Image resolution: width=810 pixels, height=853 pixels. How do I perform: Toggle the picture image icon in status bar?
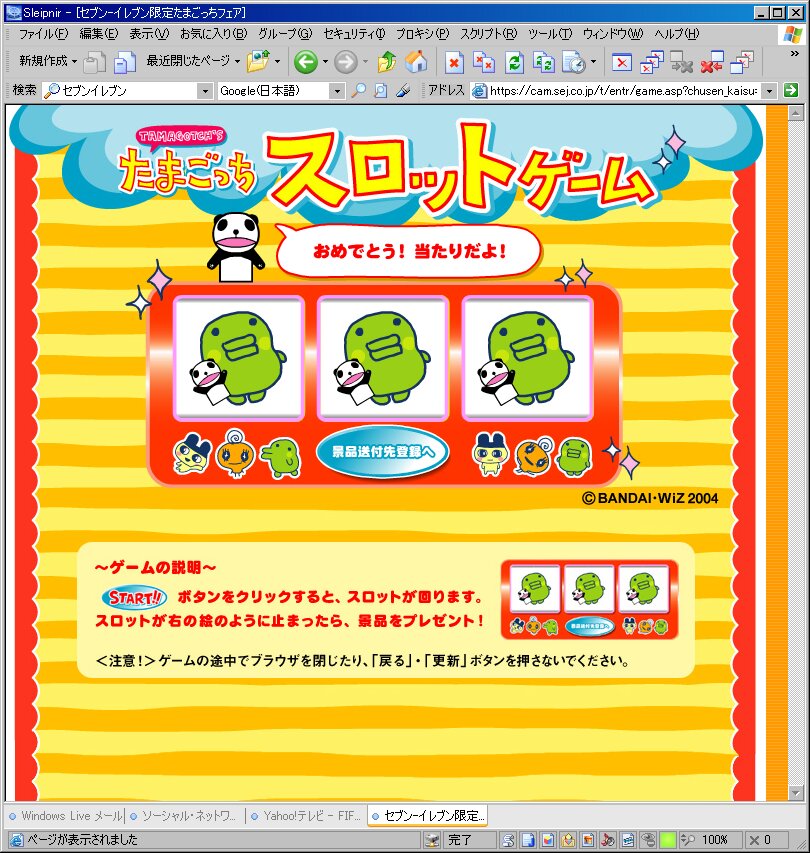coord(588,840)
